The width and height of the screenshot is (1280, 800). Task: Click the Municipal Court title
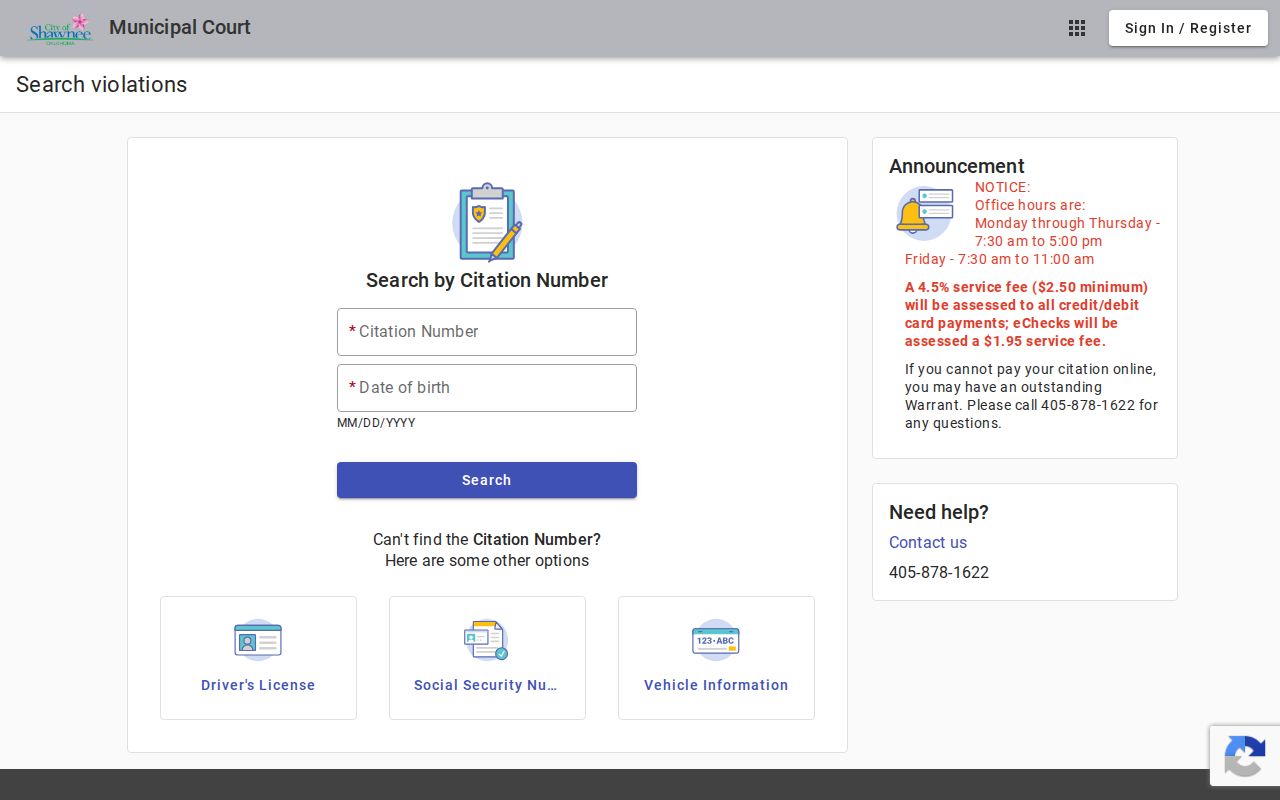tap(180, 27)
